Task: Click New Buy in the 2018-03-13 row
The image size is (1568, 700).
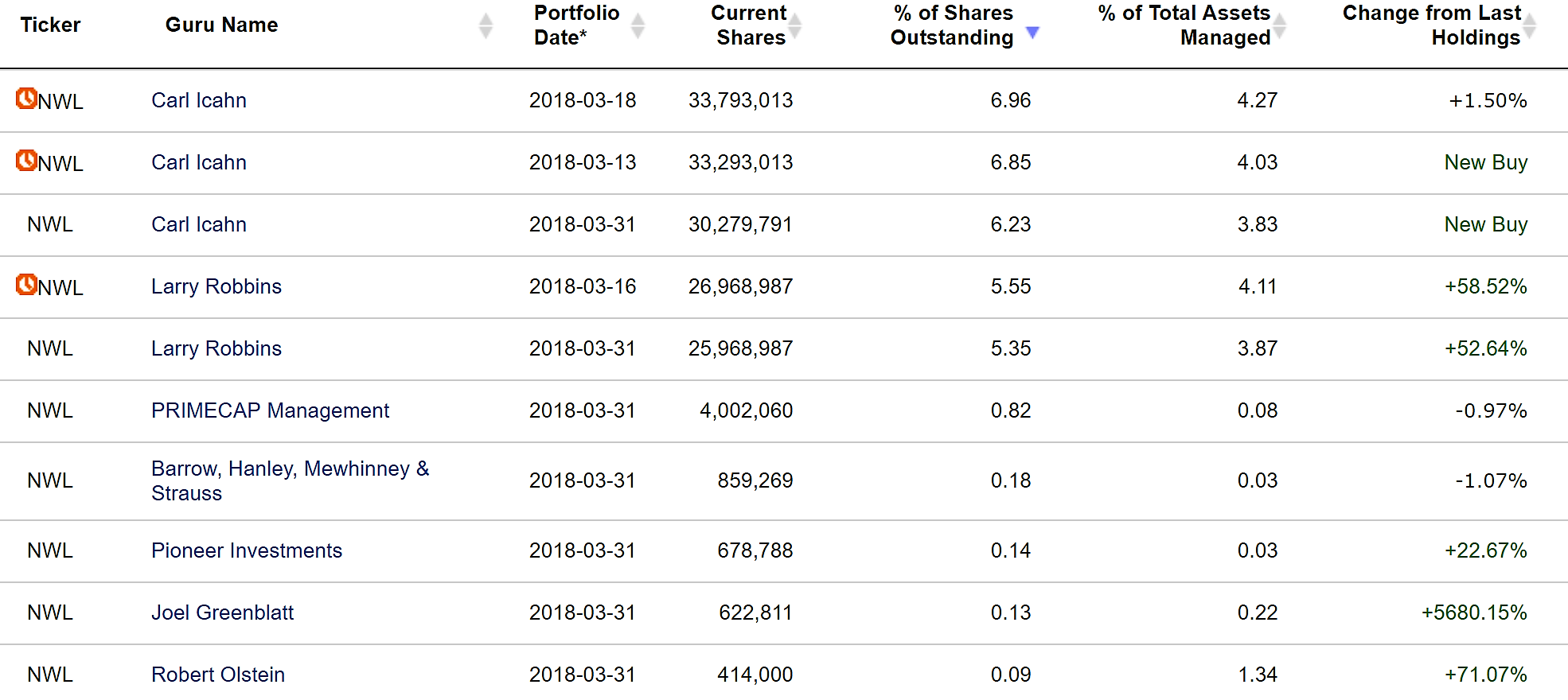Action: coord(1486,162)
